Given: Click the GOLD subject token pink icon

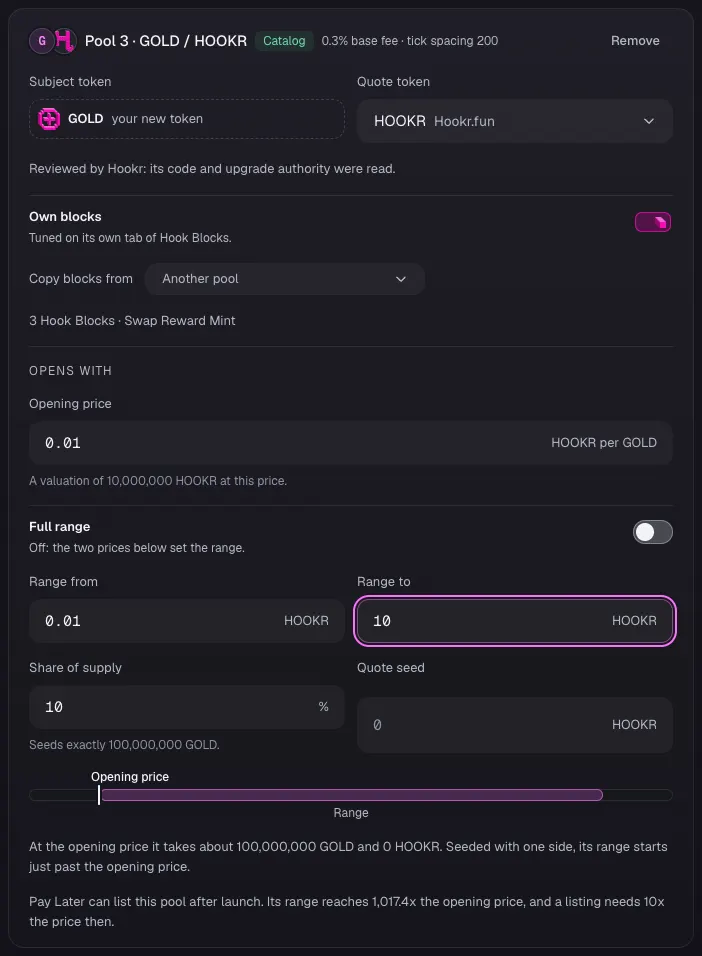Looking at the screenshot, I should 49,119.
